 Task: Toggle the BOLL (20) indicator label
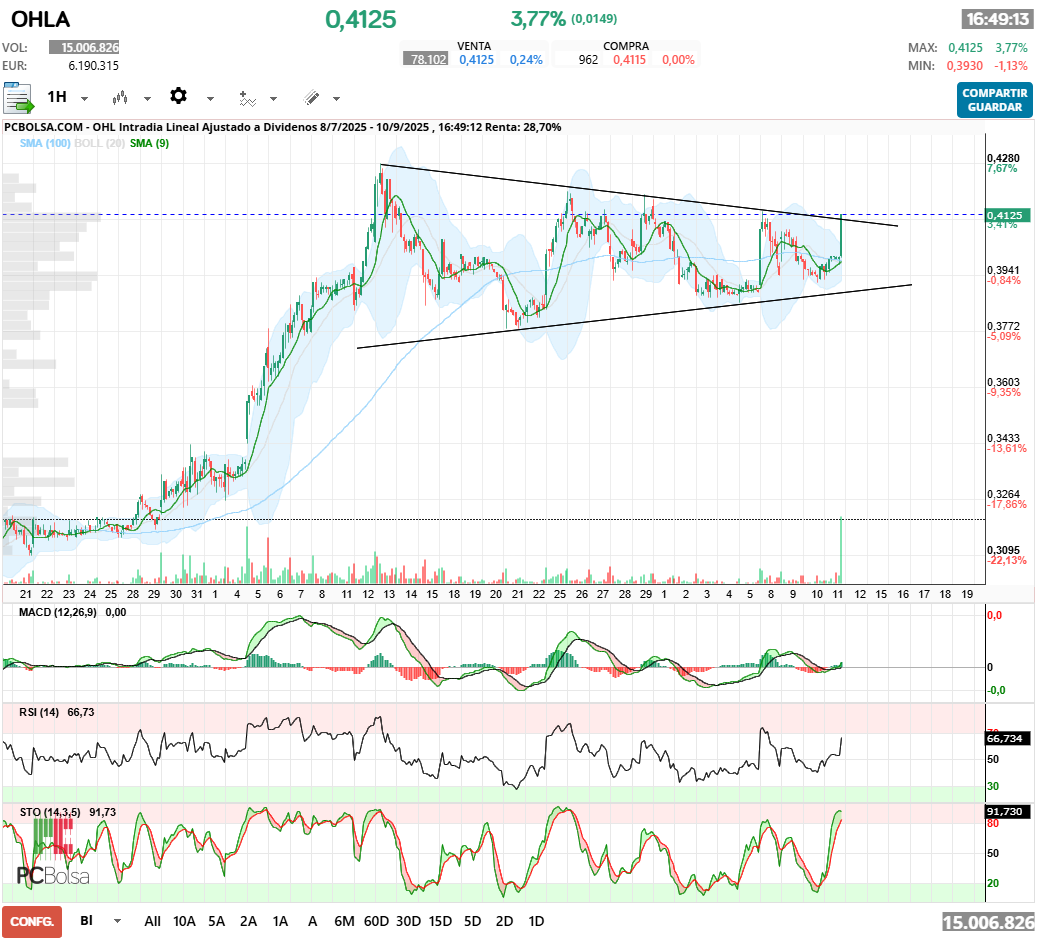pos(100,143)
